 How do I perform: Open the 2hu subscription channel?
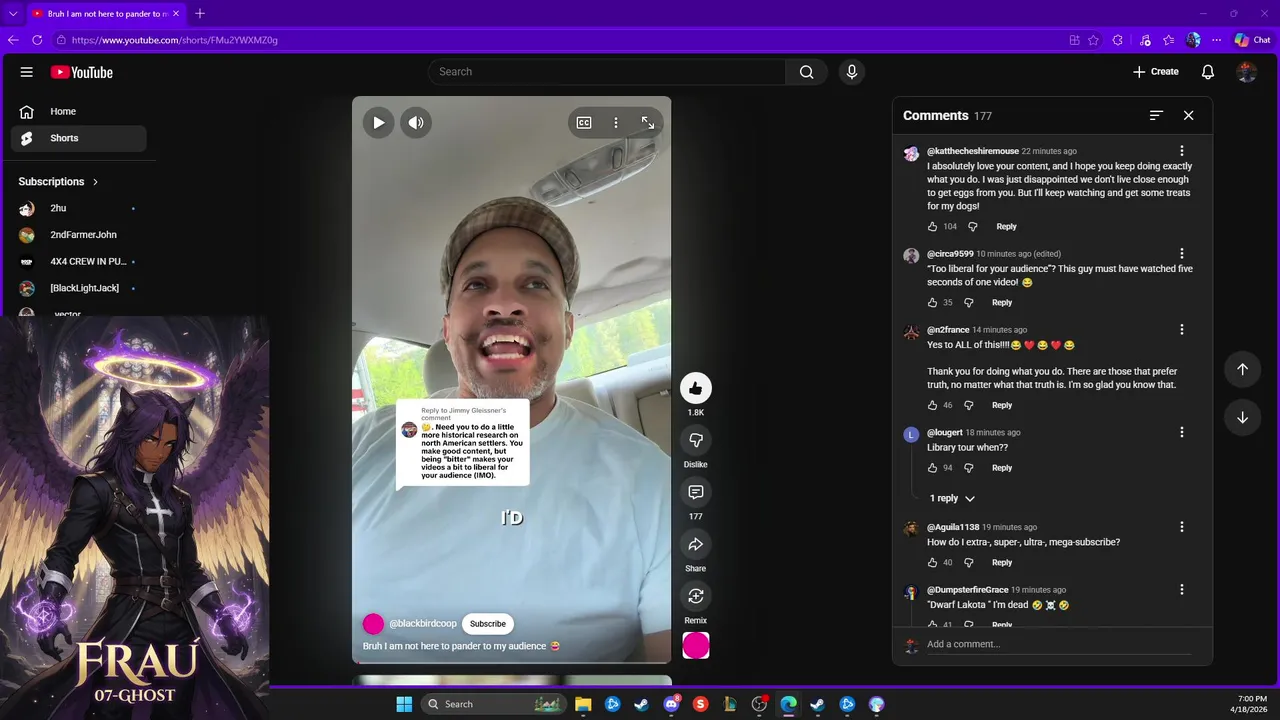click(x=78, y=208)
